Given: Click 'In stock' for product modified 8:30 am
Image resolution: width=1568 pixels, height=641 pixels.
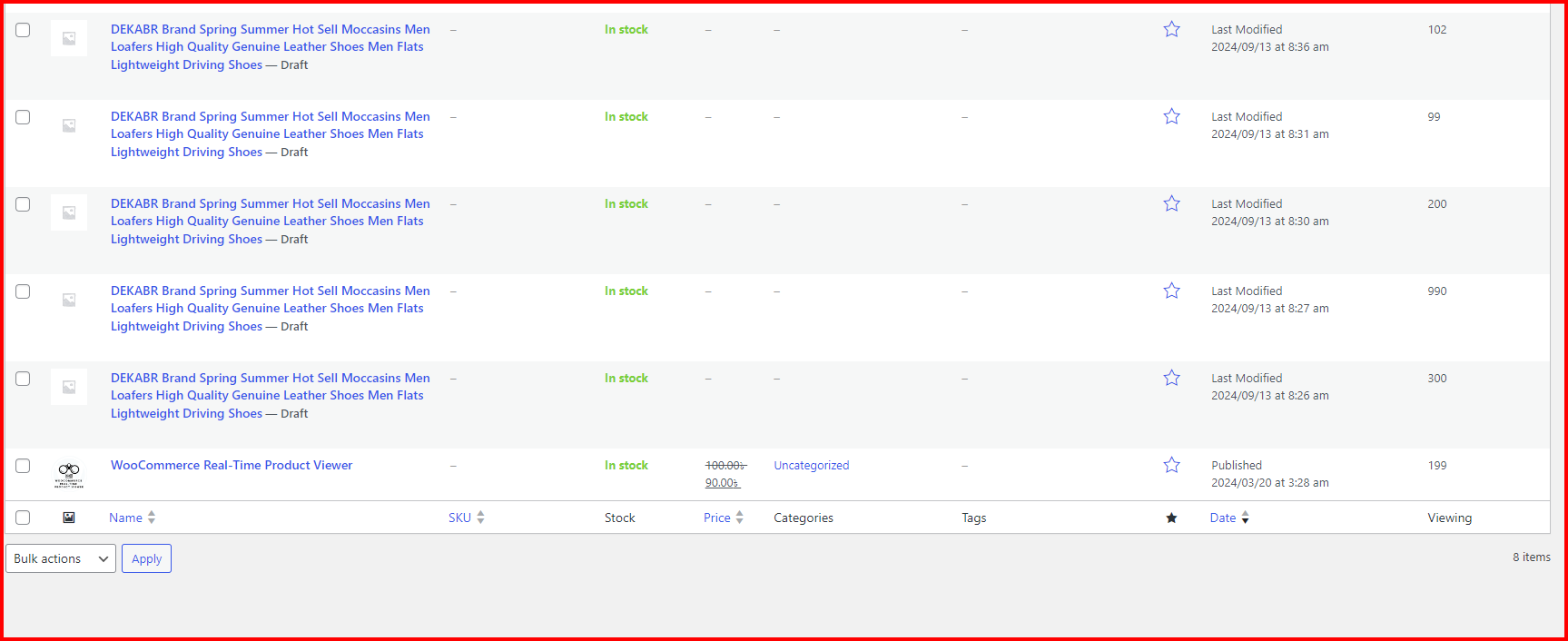Looking at the screenshot, I should 626,203.
